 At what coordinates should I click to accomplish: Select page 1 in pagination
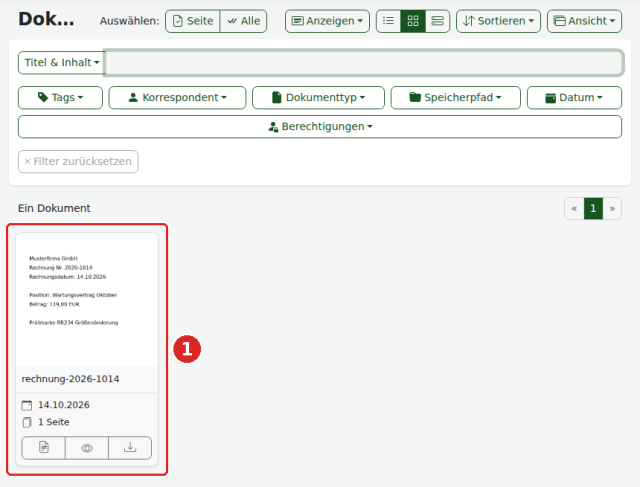click(x=593, y=209)
